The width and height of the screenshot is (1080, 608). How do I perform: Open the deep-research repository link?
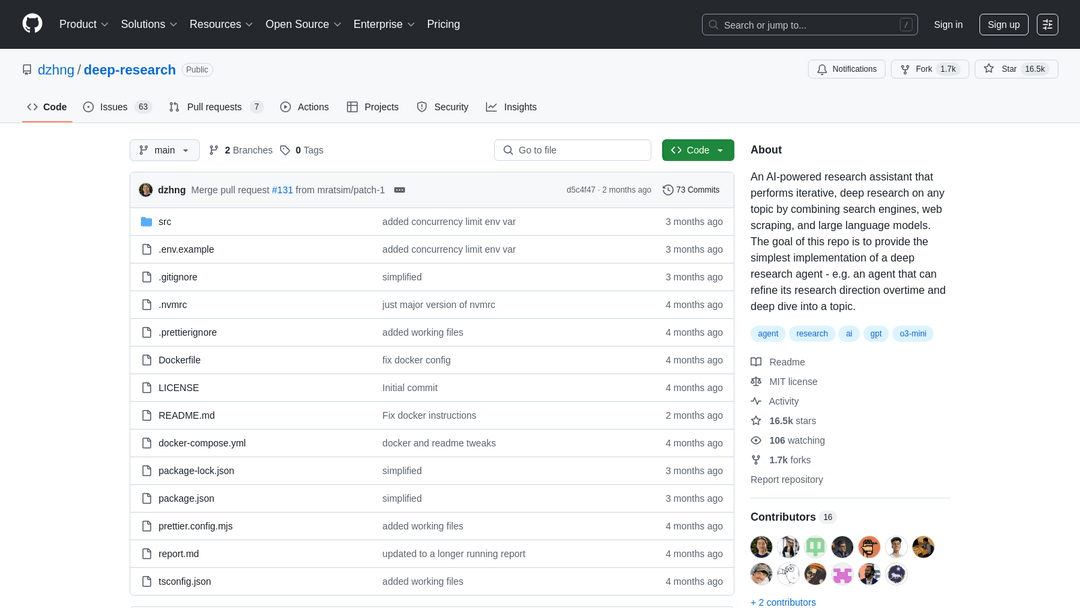[x=129, y=70]
